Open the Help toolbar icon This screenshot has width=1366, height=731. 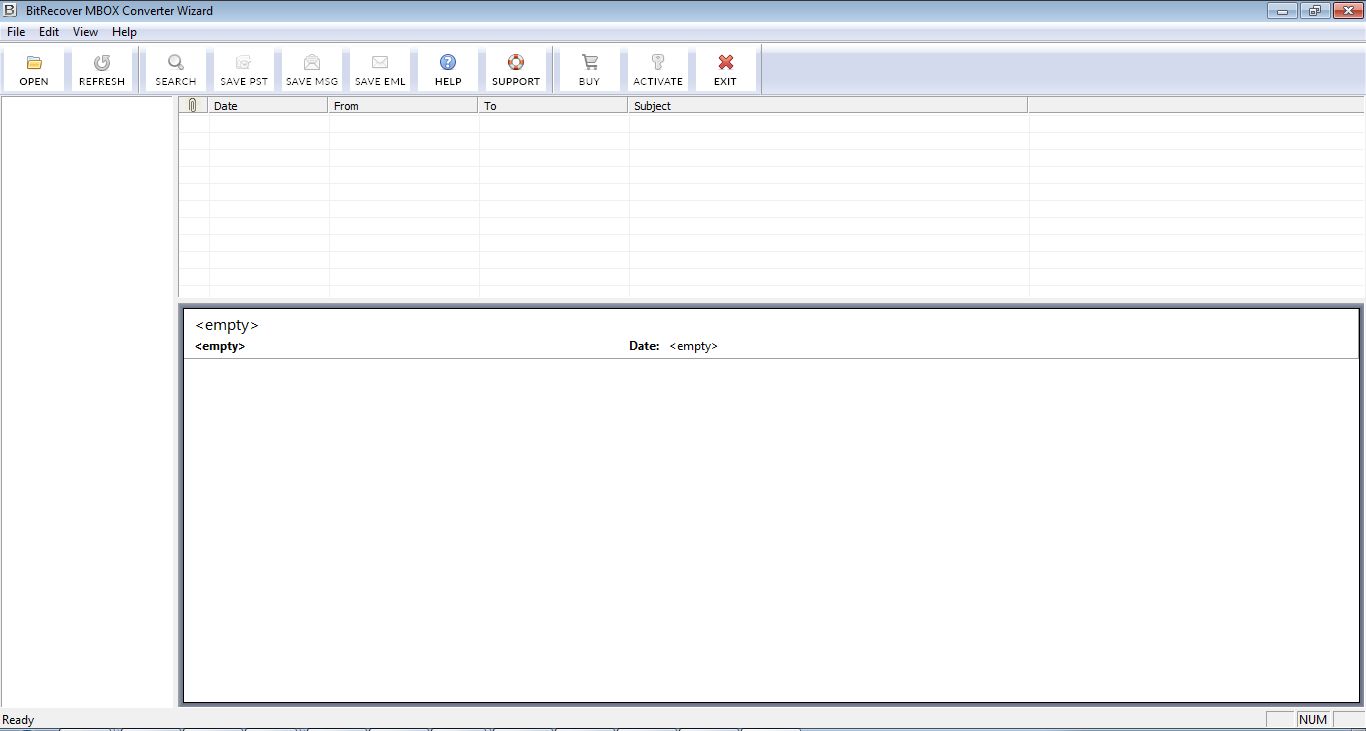(448, 70)
